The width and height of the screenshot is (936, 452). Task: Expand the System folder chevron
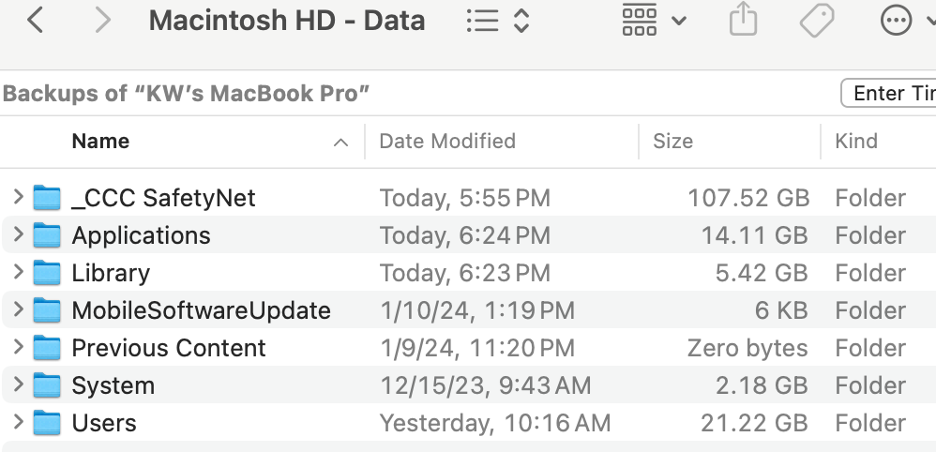(17, 386)
